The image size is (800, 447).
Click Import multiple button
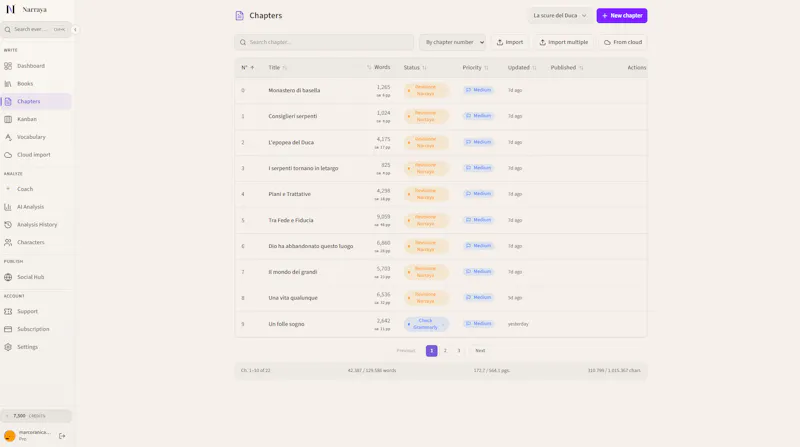click(563, 42)
